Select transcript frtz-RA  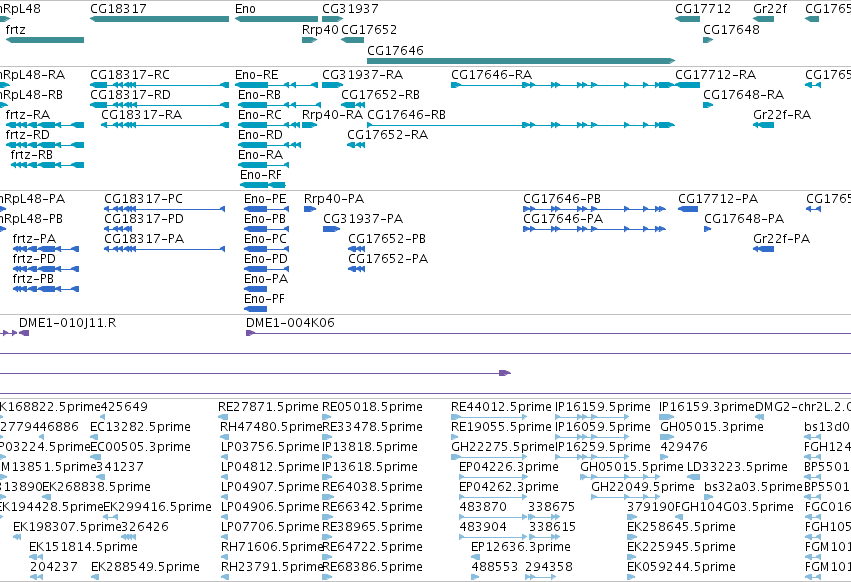pos(45,125)
